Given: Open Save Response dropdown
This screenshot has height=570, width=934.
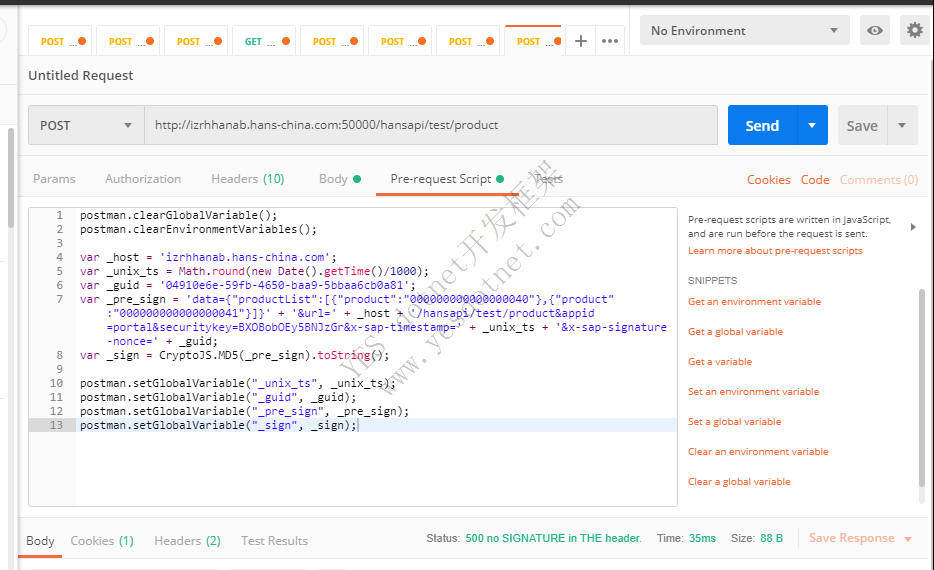Looking at the screenshot, I should coord(860,538).
